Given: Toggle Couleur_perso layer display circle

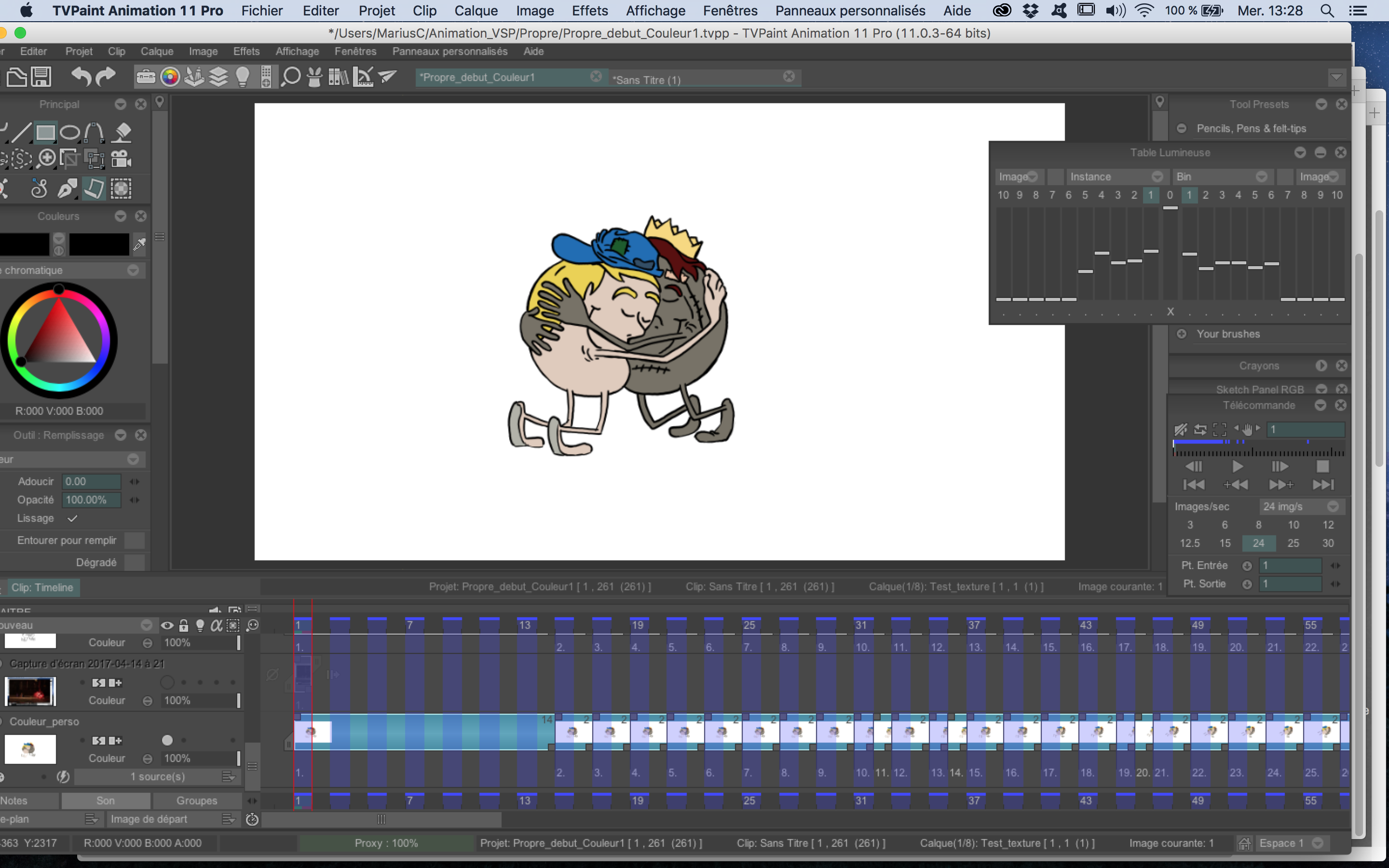Looking at the screenshot, I should coord(167,741).
